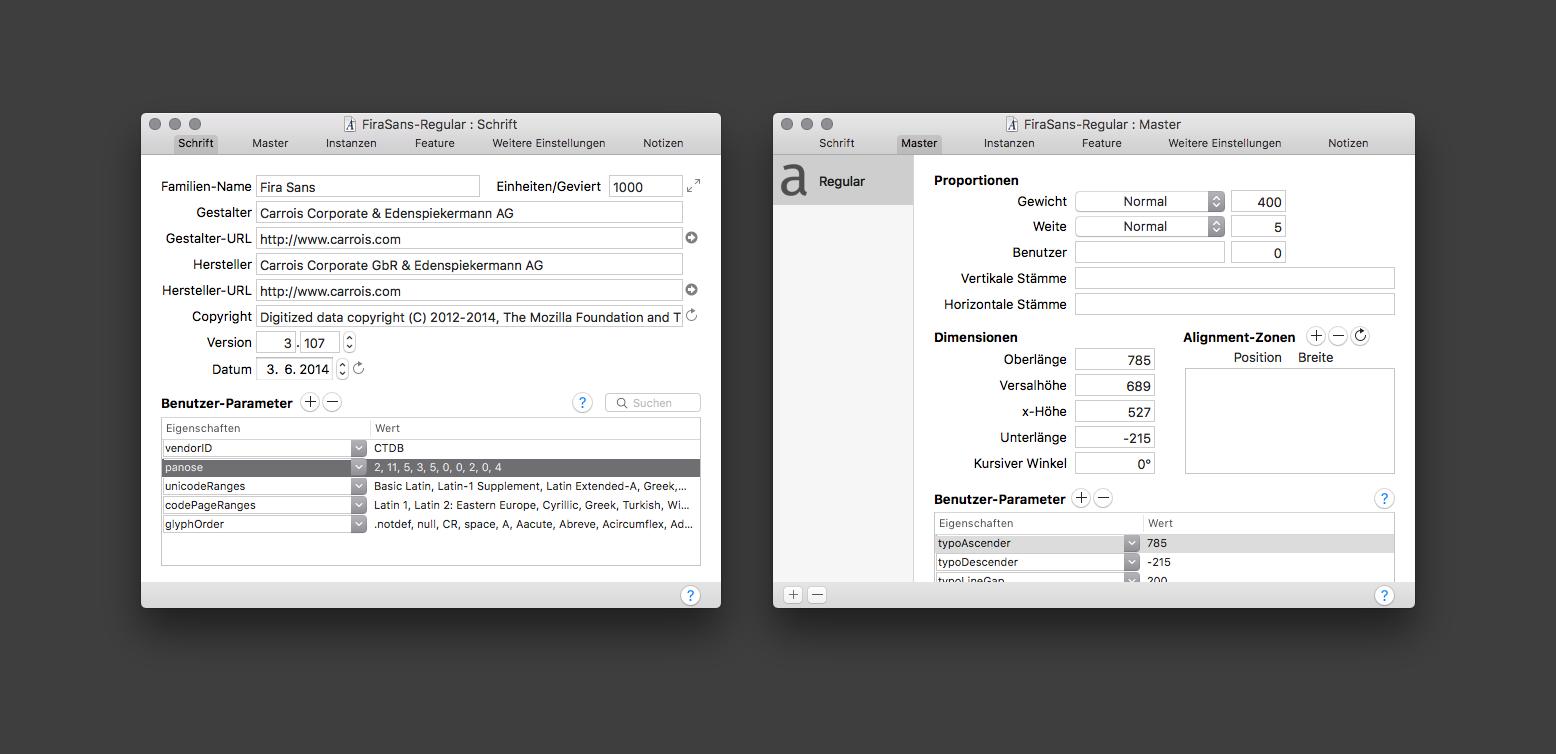Open the panose property dropdown
The image size is (1556, 754).
tap(359, 467)
